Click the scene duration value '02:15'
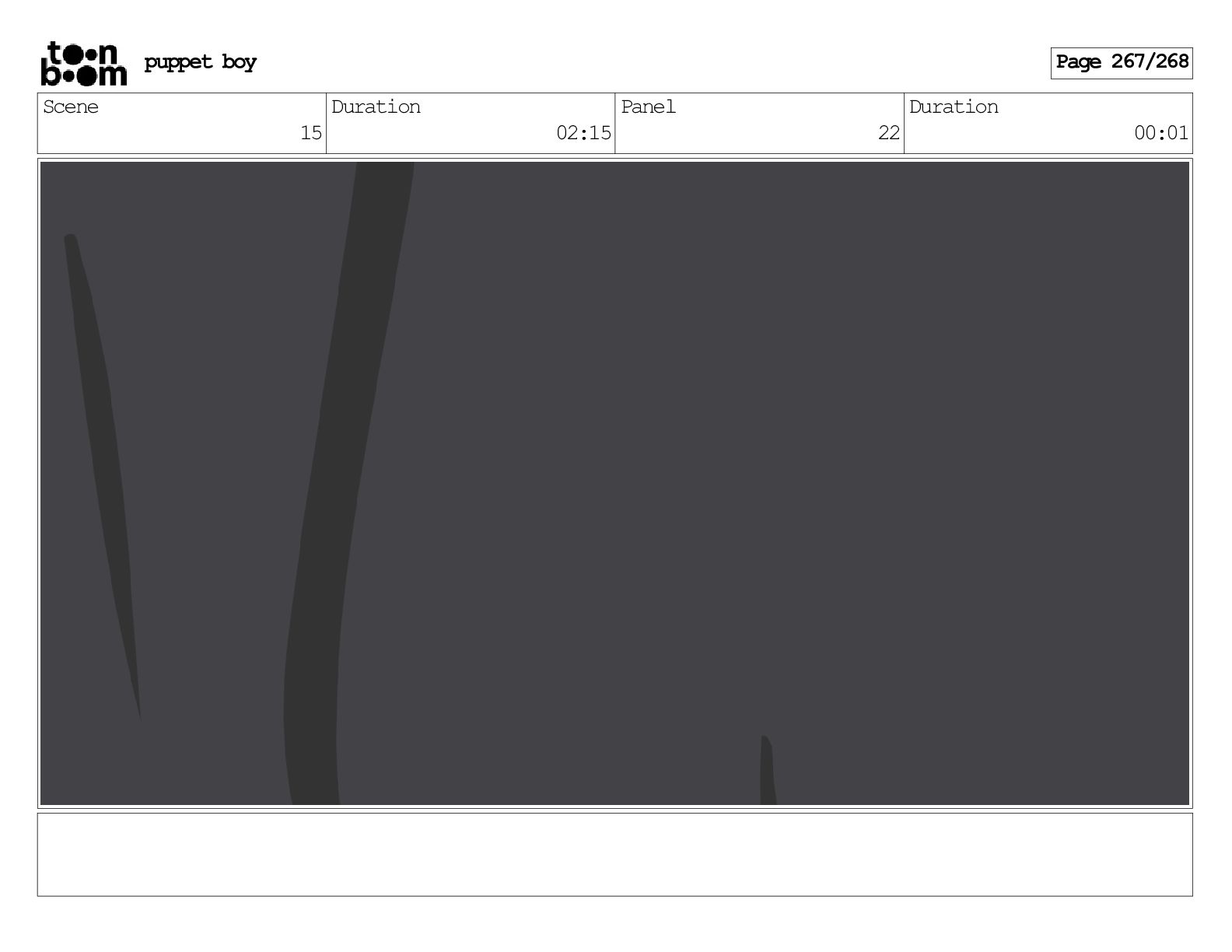1232x952 pixels. tap(583, 133)
